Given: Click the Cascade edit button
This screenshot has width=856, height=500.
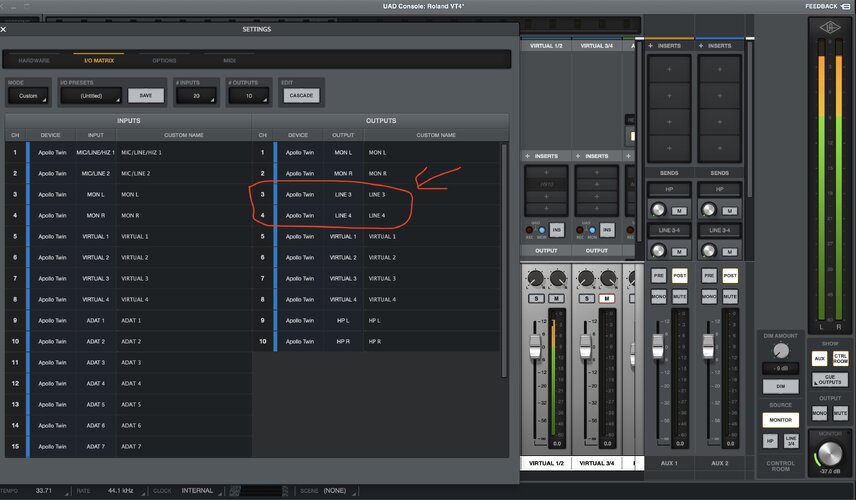Looking at the screenshot, I should tap(301, 96).
